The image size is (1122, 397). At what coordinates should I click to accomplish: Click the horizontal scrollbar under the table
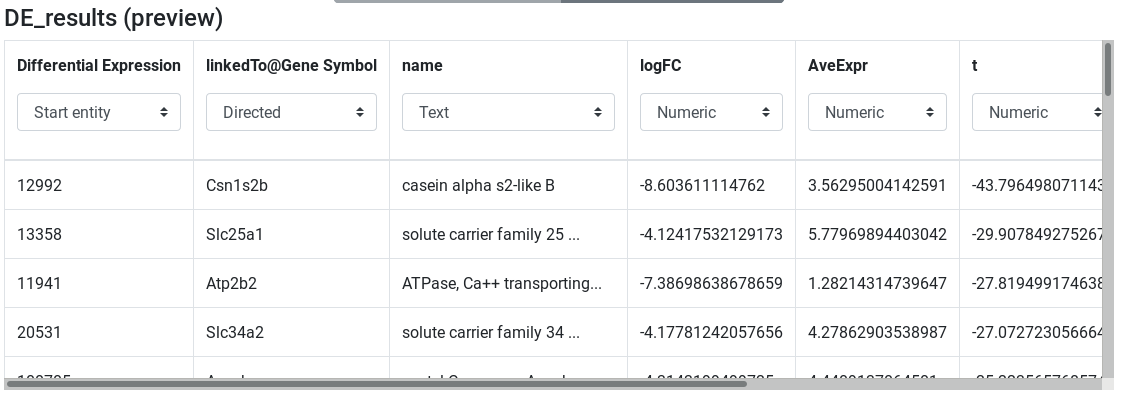(x=376, y=384)
